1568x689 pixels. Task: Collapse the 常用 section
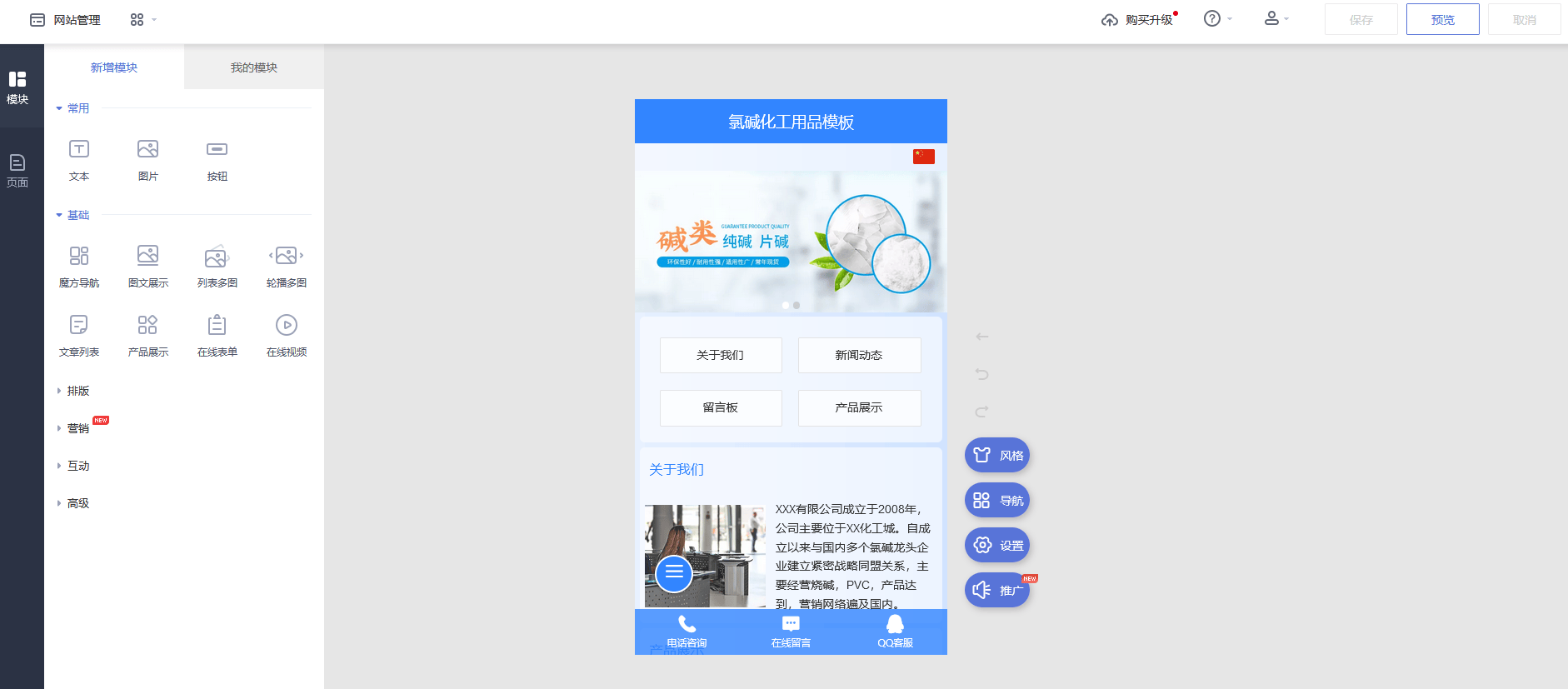(x=72, y=108)
